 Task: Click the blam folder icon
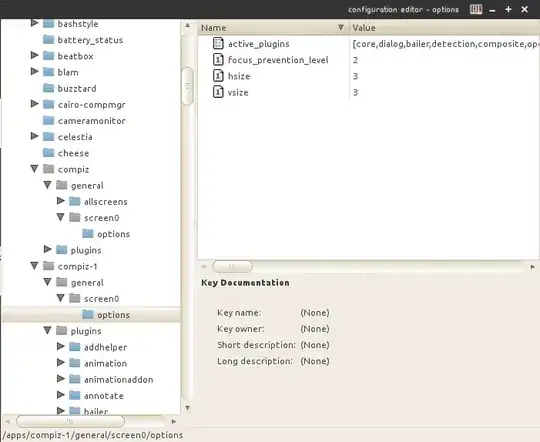(x=49, y=72)
